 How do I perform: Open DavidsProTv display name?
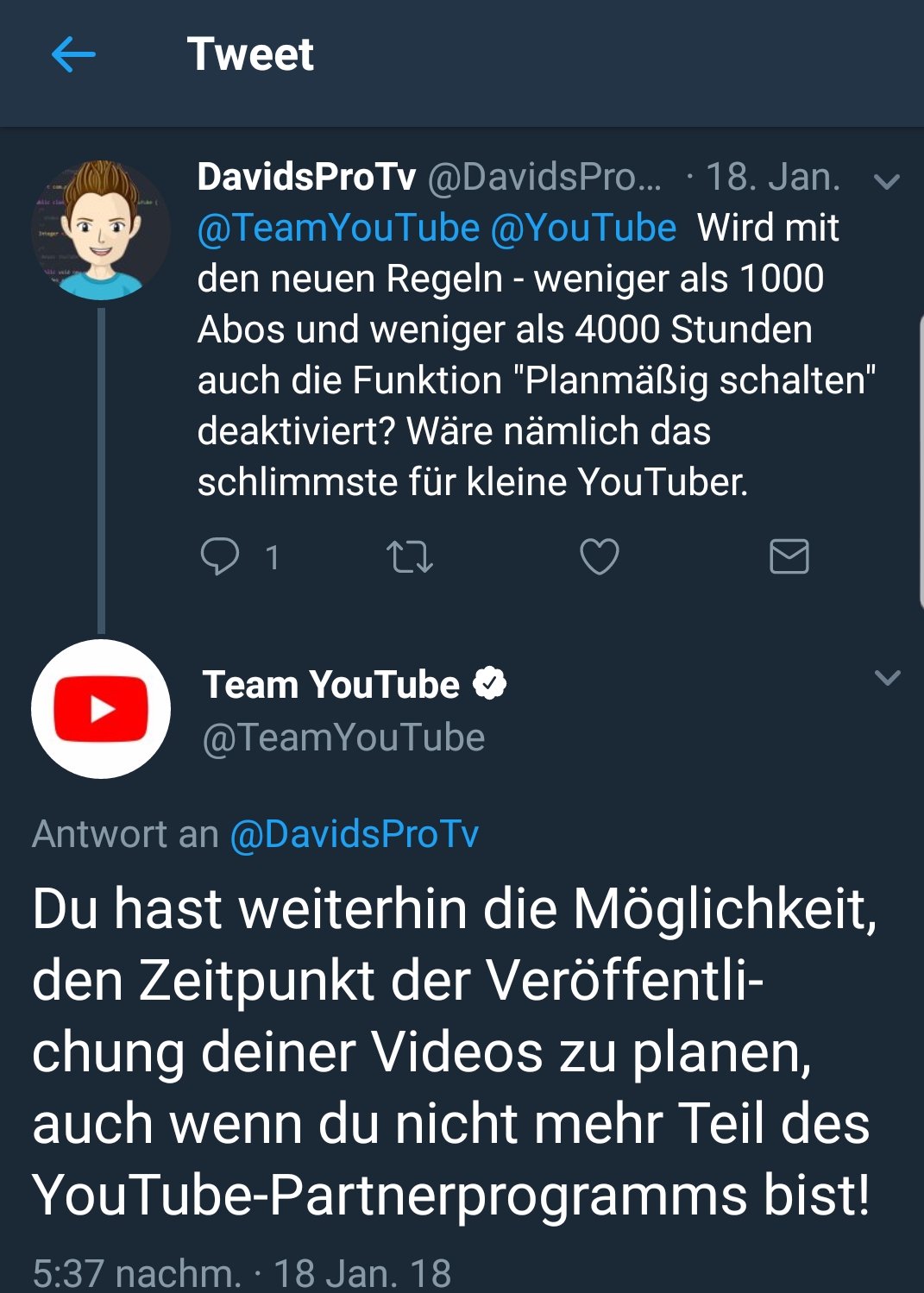pos(306,178)
